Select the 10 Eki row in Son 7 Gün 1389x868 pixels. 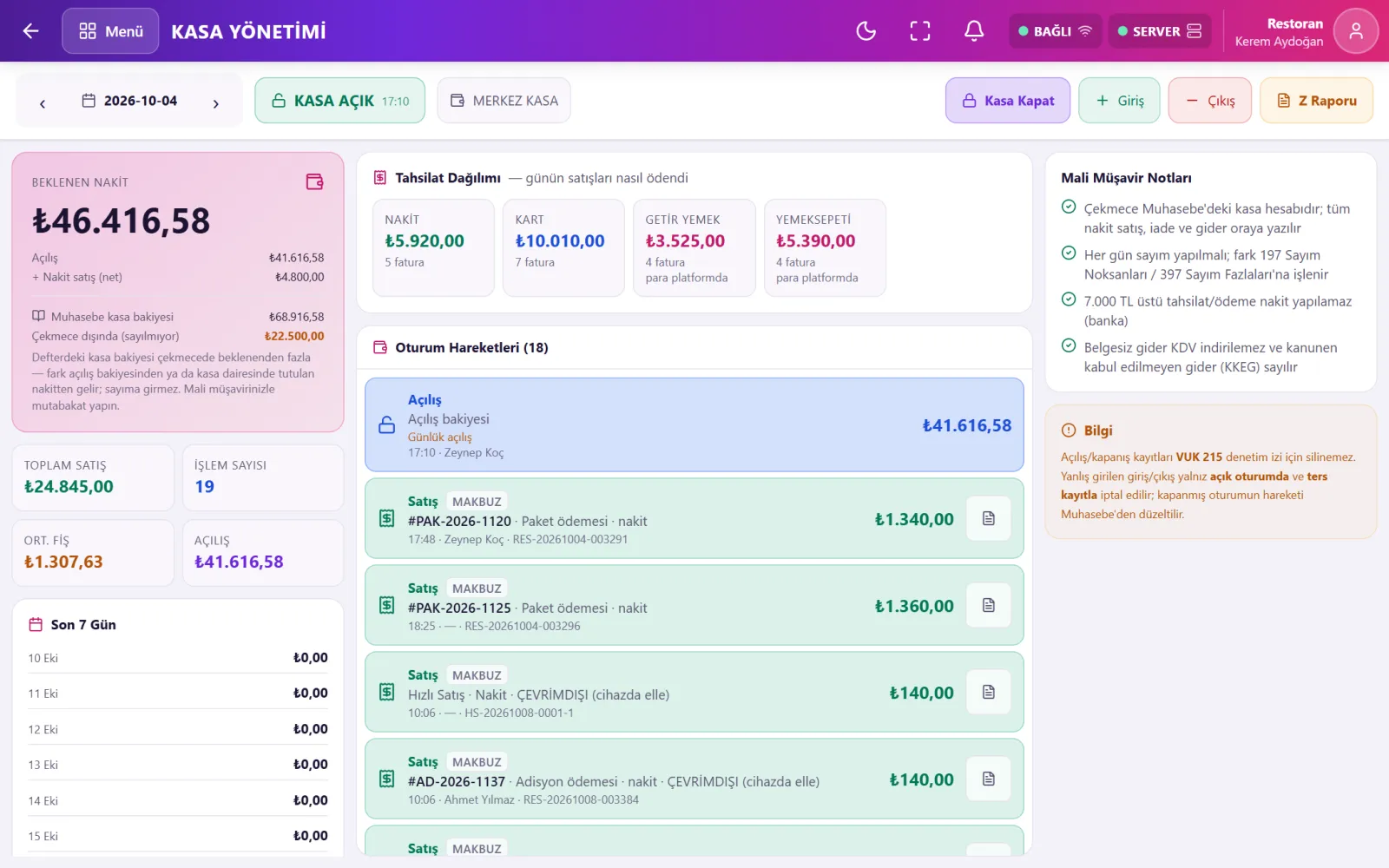(178, 658)
